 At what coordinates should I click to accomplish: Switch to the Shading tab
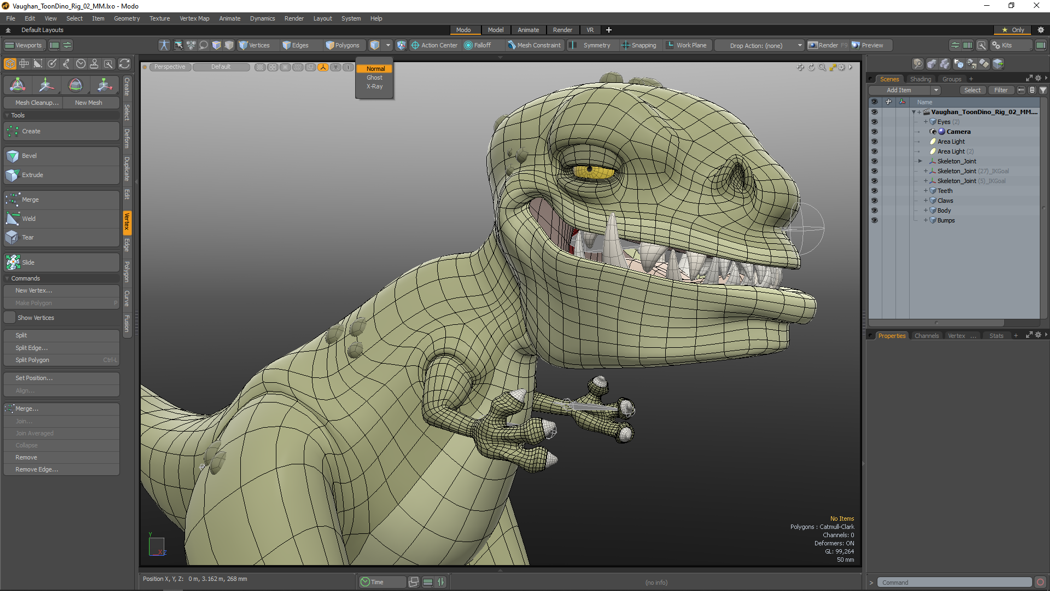[920, 79]
